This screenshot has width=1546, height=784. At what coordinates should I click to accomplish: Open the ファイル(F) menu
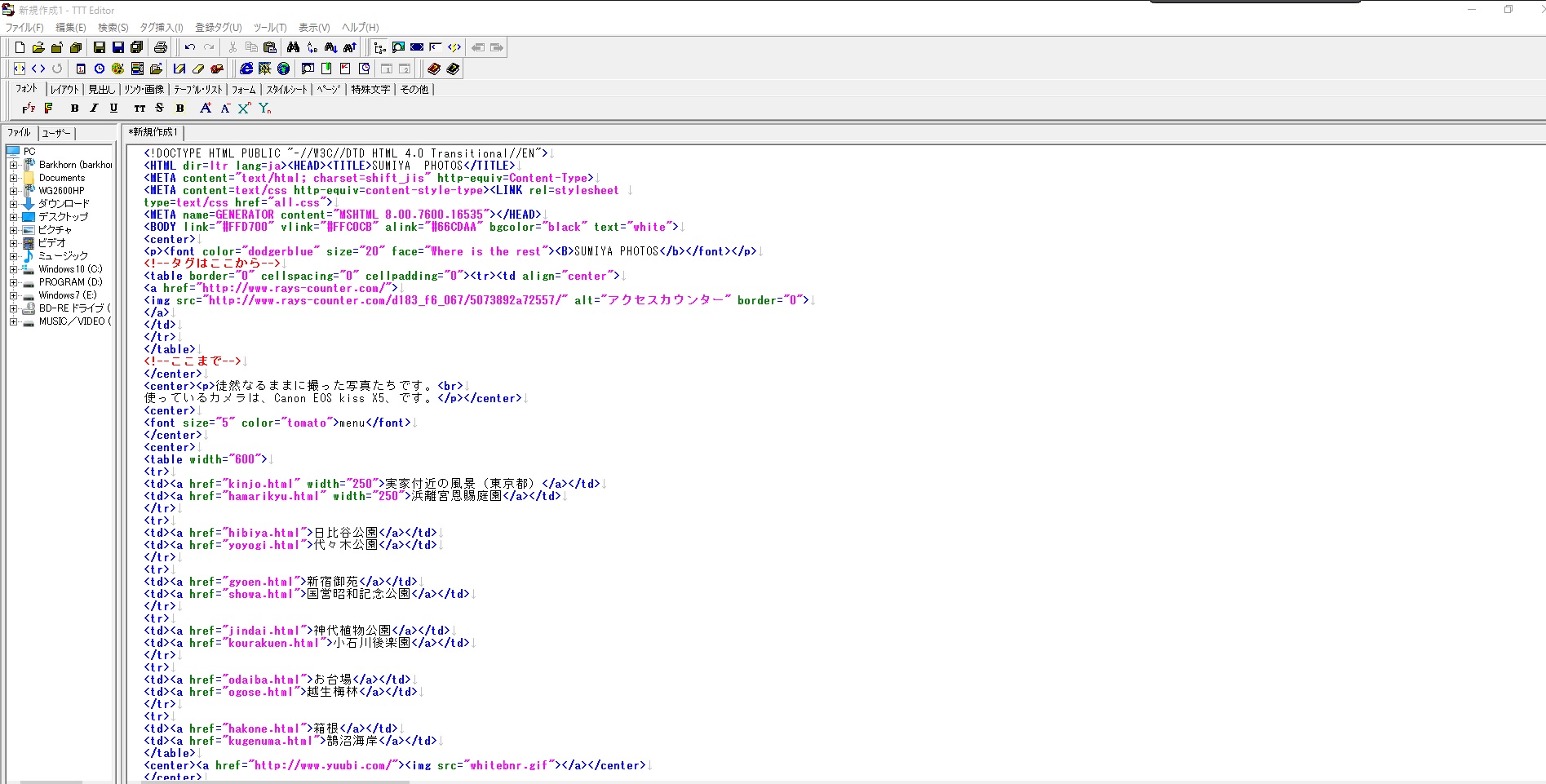[x=24, y=27]
